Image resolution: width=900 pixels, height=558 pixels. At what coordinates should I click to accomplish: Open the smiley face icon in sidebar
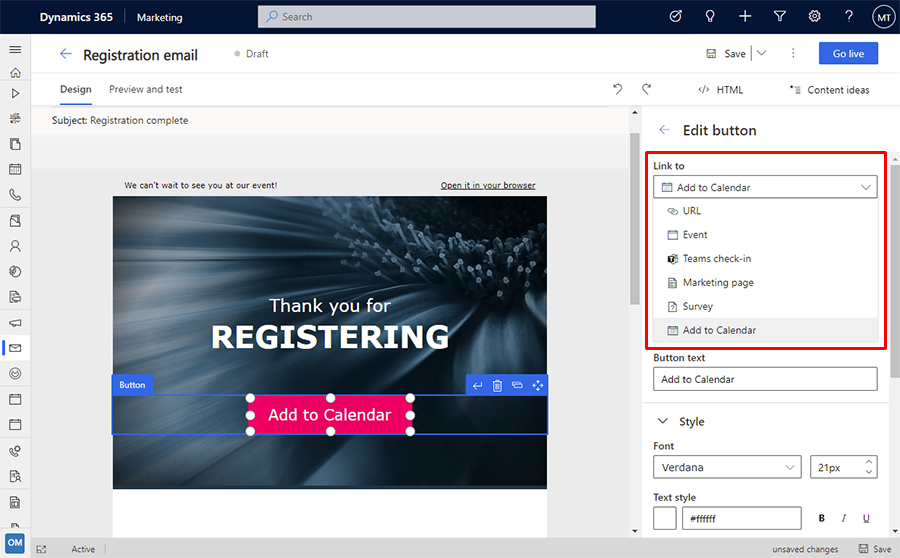[15, 374]
